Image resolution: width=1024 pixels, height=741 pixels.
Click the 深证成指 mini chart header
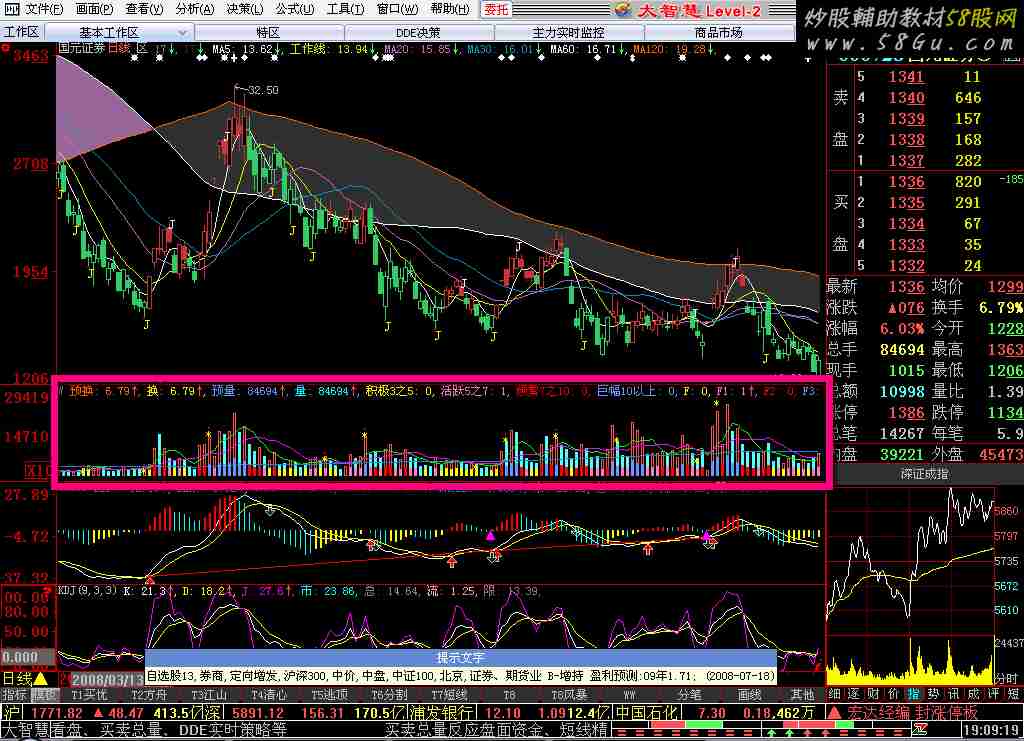(x=924, y=475)
